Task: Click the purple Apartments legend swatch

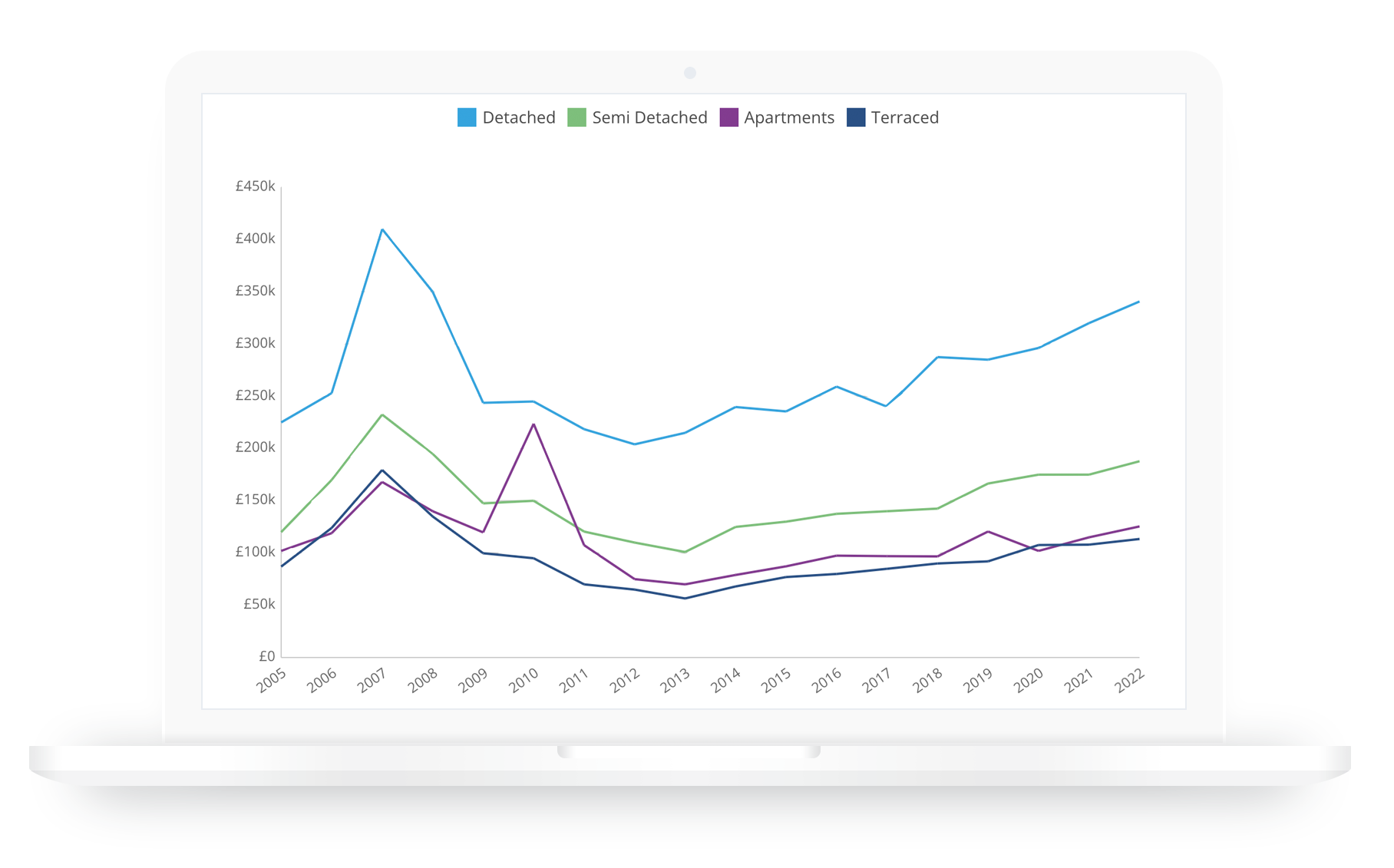Action: (731, 117)
